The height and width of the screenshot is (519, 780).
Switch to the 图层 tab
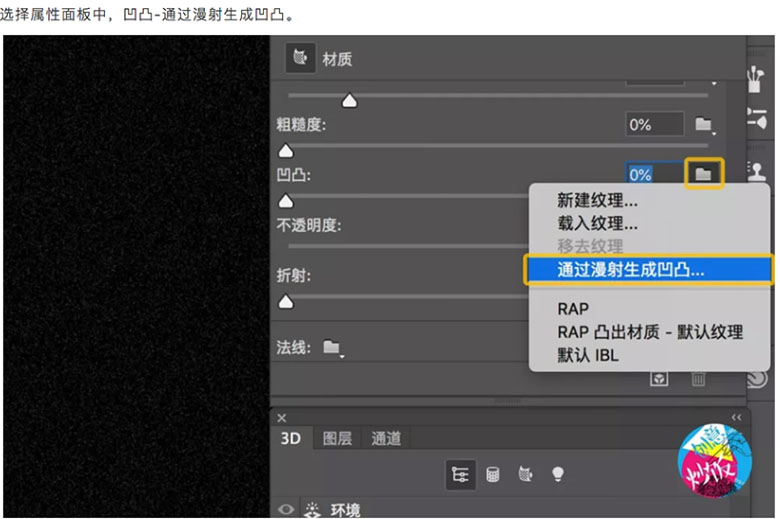[337, 438]
